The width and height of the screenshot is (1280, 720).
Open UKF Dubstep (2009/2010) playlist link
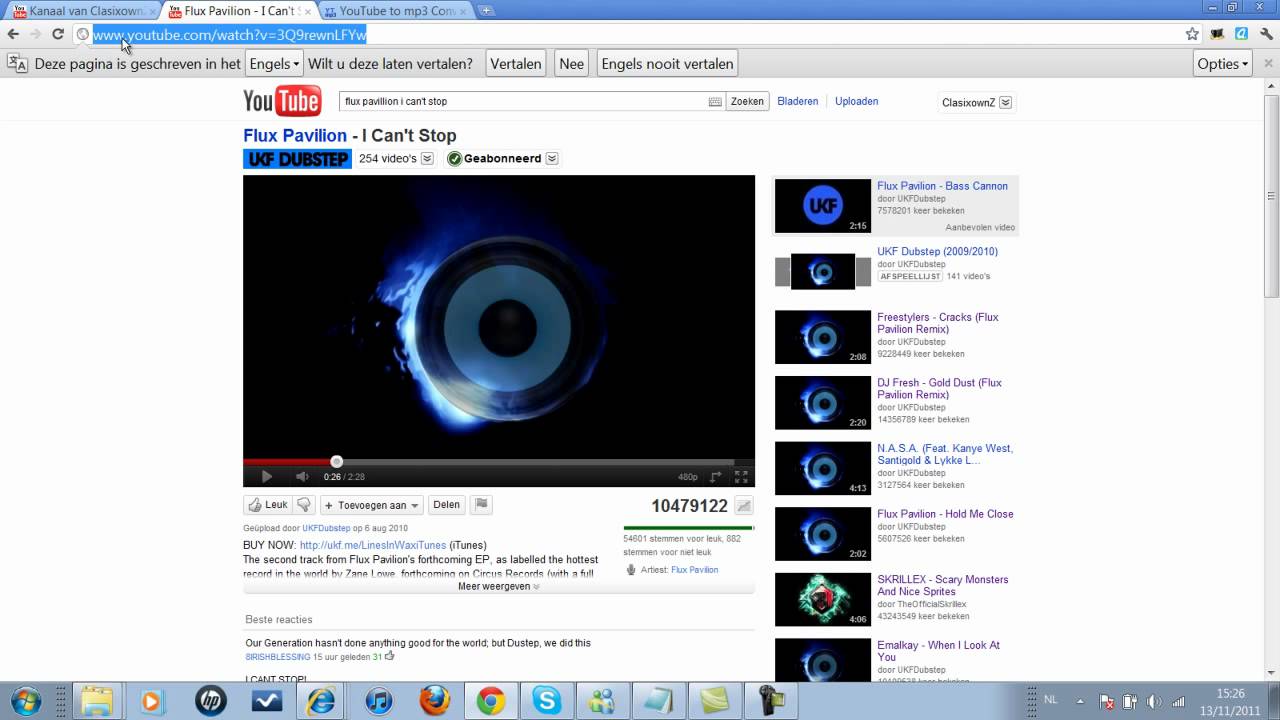937,251
